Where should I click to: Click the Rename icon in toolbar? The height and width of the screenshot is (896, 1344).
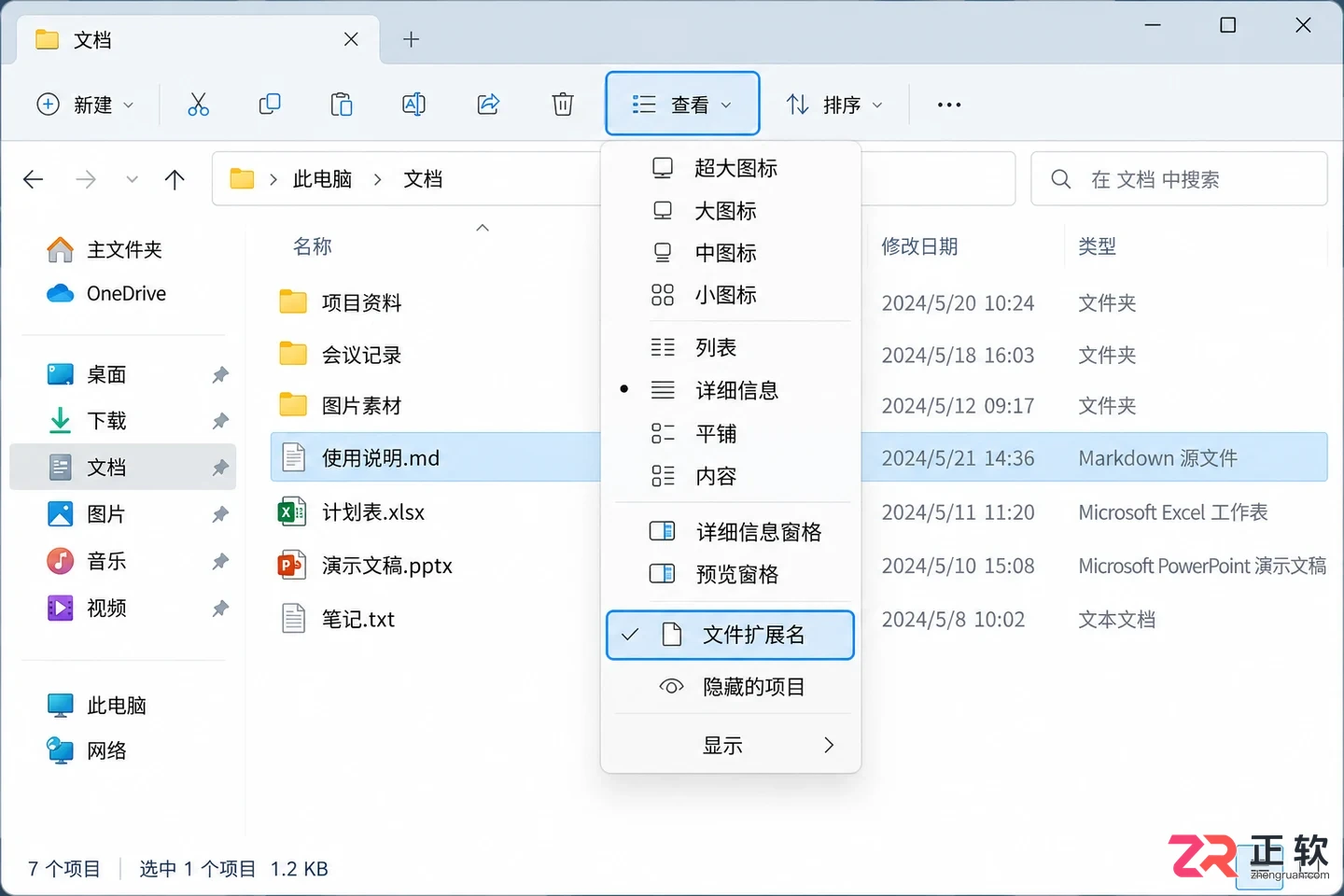click(413, 105)
